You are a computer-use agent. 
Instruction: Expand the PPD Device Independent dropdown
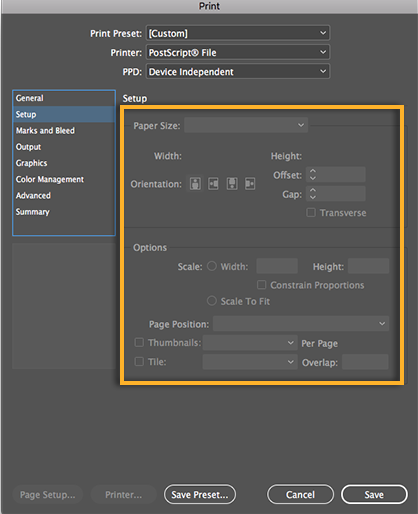point(238,71)
